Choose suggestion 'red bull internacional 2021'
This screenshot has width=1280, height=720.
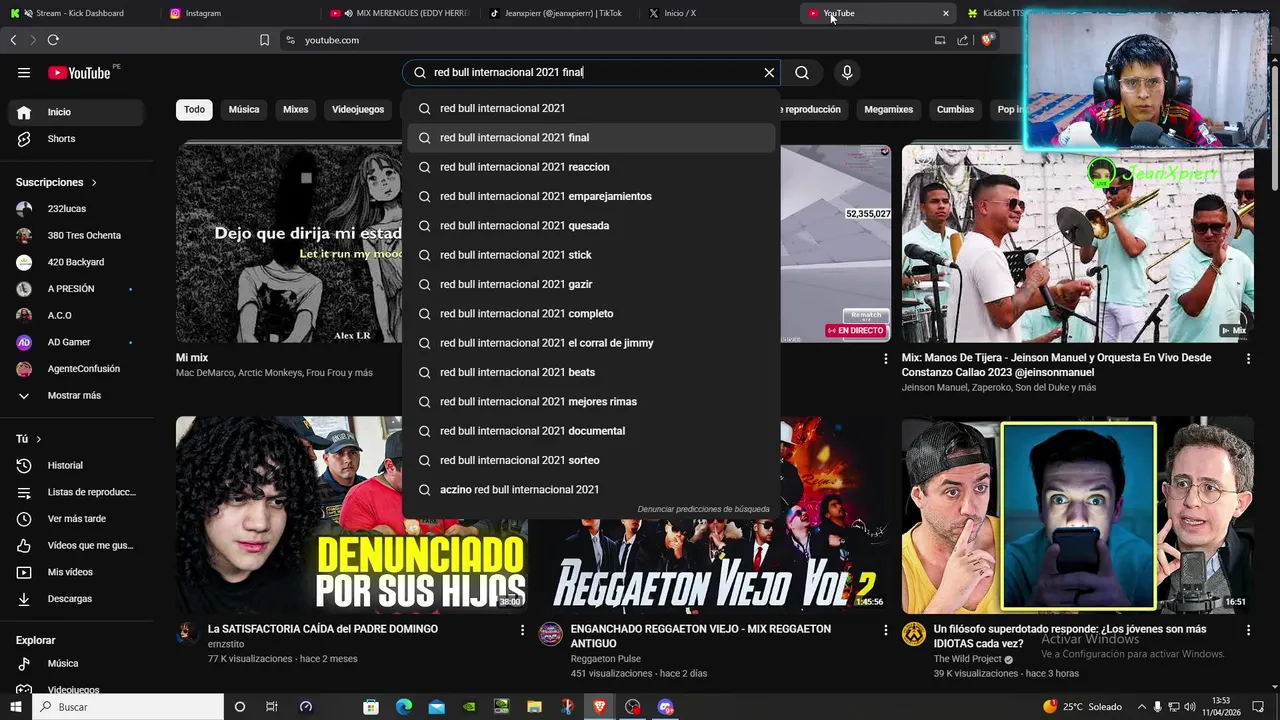click(591, 108)
